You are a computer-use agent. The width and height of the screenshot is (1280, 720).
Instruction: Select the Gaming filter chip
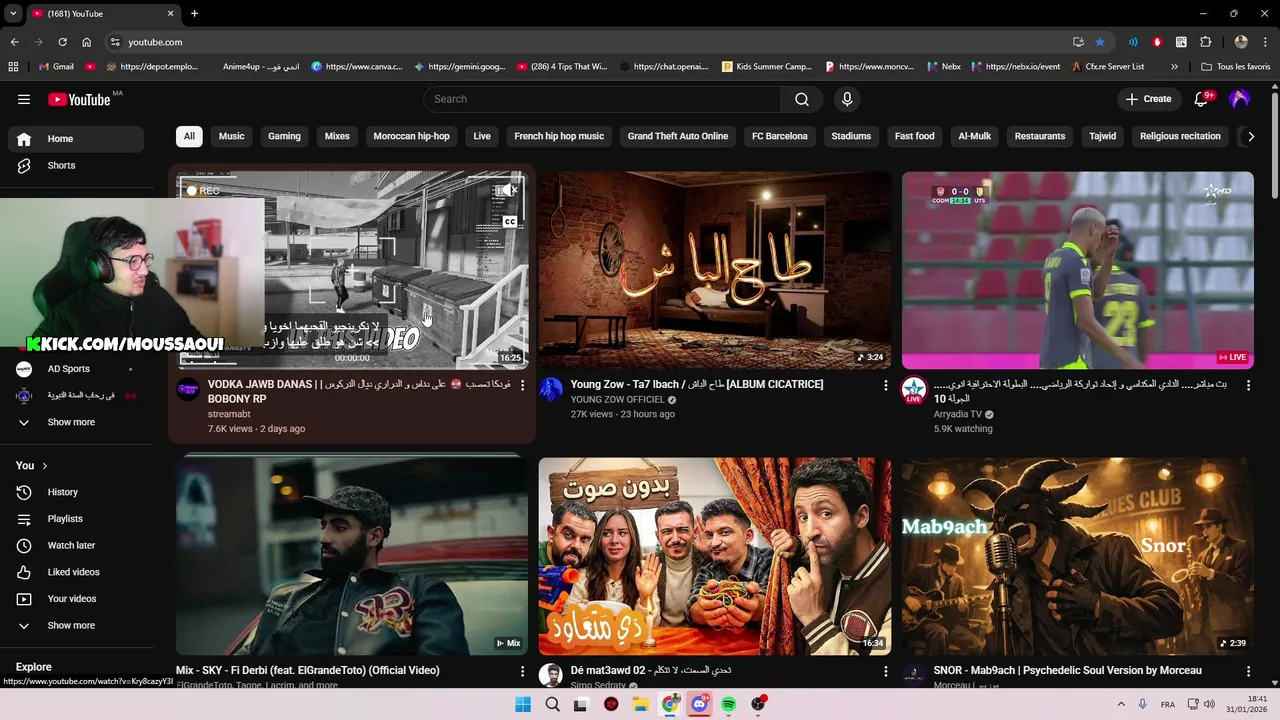tap(284, 136)
